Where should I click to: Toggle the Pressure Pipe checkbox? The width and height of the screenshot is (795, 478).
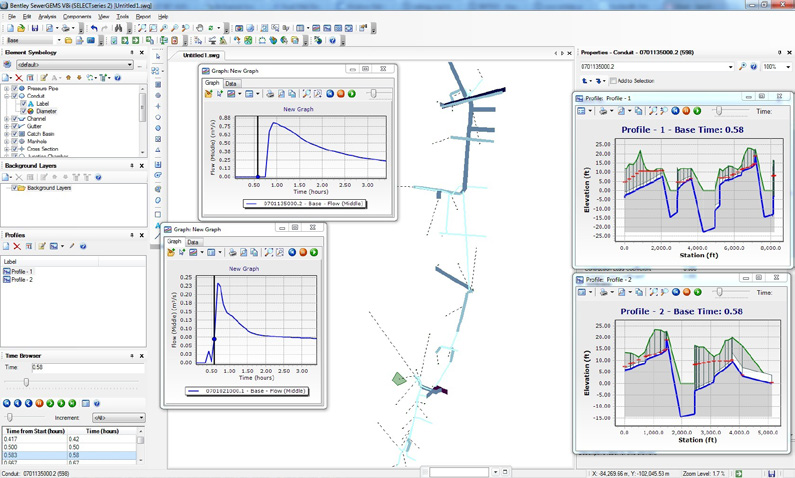pos(14,88)
